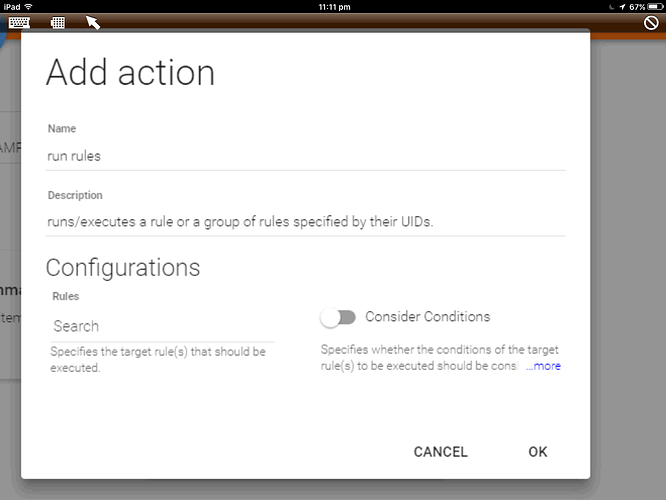Tap the disconnect circle-slash icon

[651, 22]
